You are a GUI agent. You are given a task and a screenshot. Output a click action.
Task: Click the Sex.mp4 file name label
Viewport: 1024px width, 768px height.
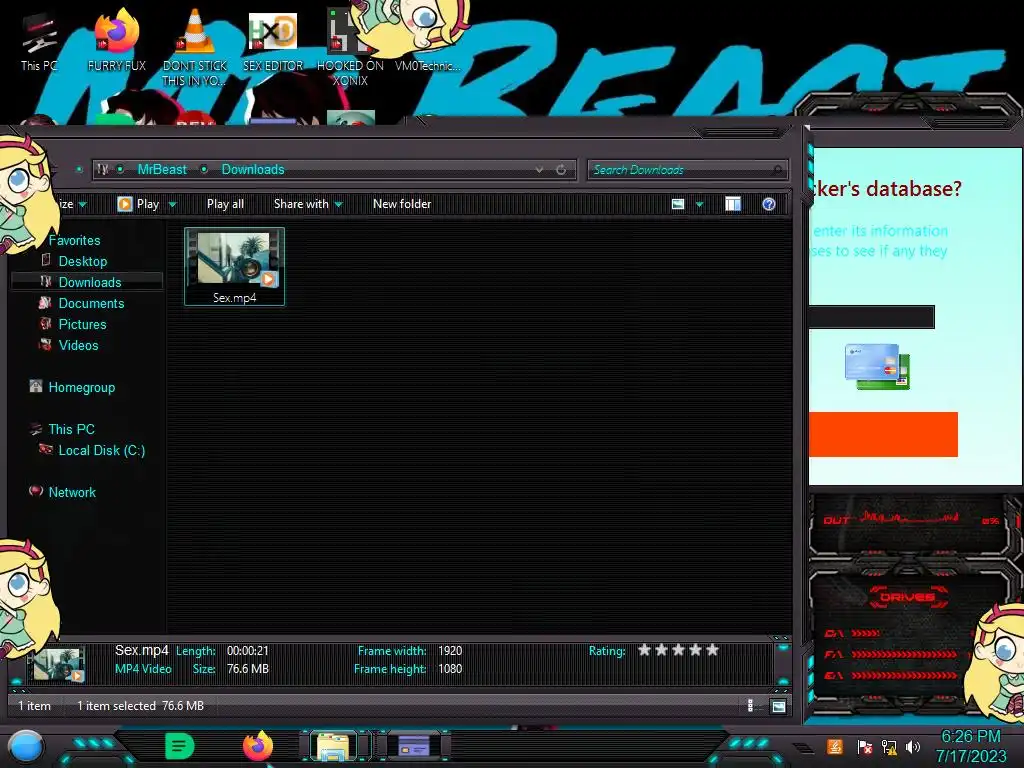(x=234, y=298)
